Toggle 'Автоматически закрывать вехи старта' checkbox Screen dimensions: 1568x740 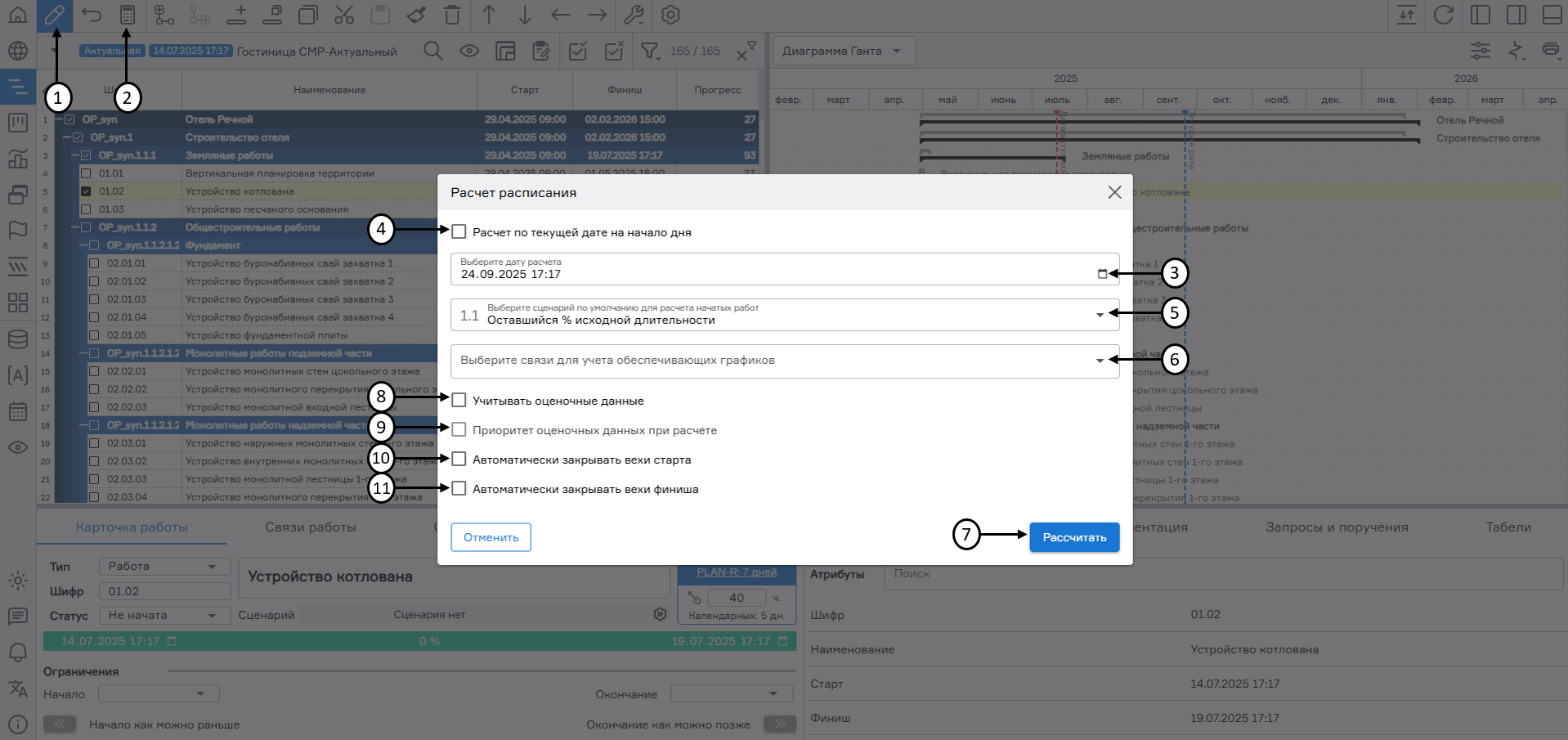point(459,460)
